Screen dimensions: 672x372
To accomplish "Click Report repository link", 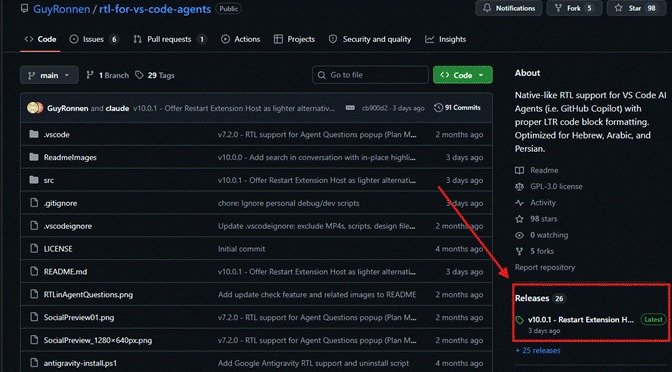I will pos(545,267).
